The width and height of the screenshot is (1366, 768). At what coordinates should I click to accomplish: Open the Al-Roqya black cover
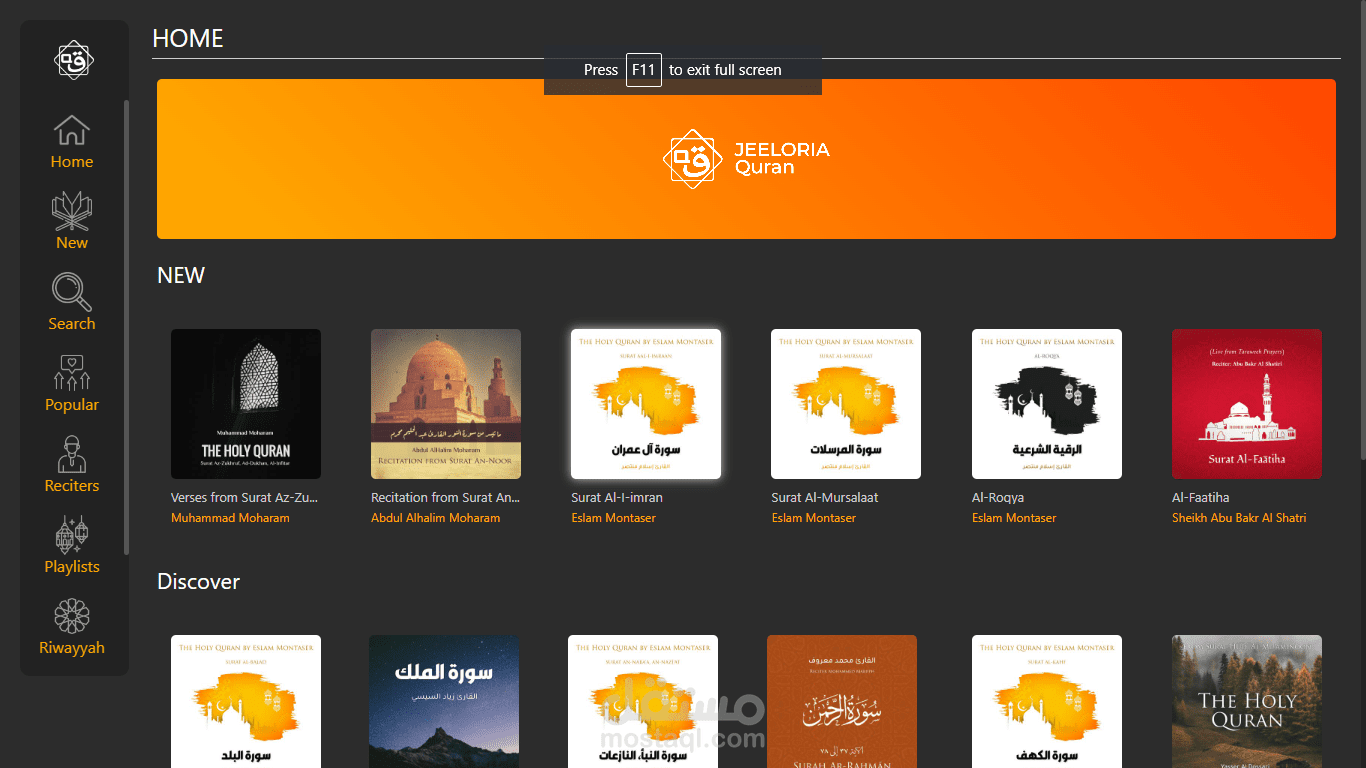[1047, 404]
